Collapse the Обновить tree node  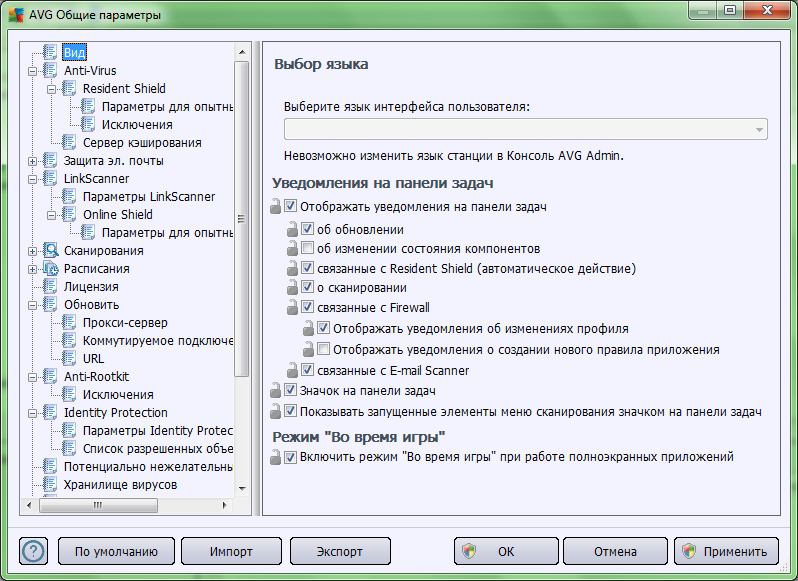(33, 305)
